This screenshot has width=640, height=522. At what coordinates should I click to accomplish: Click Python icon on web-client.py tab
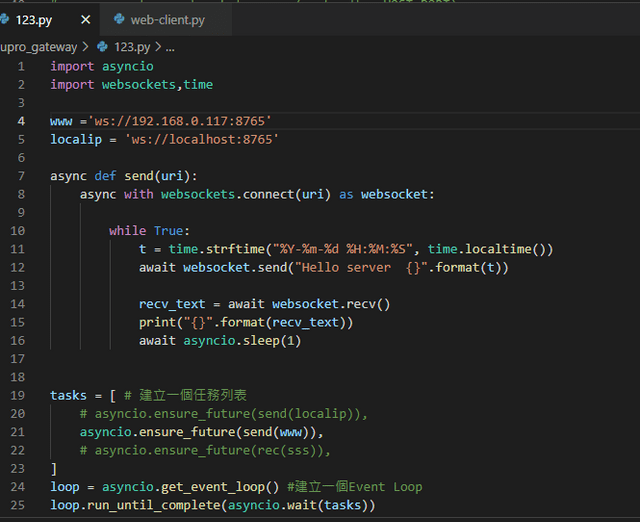tap(119, 19)
